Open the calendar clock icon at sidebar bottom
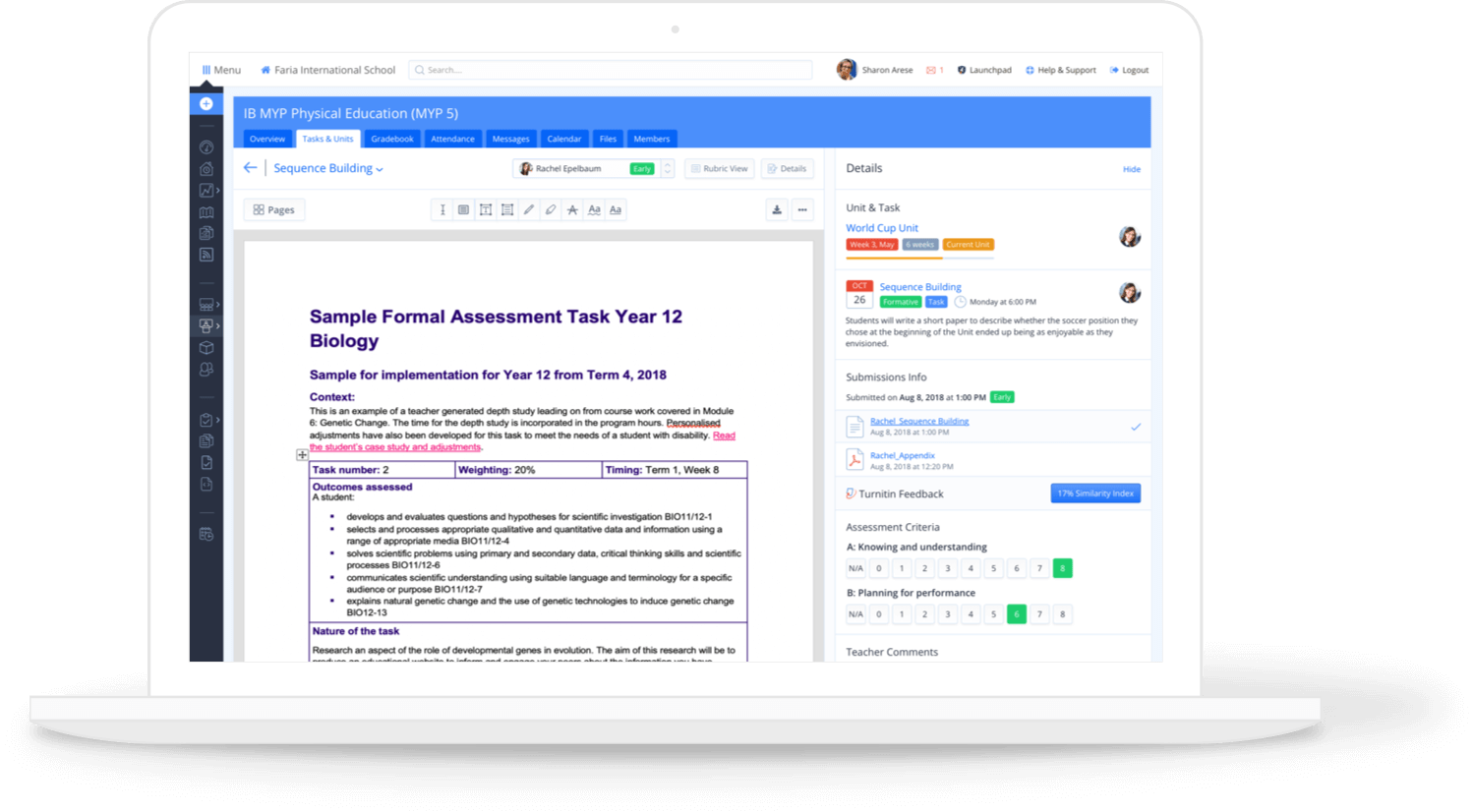The image size is (1473, 812). click(x=206, y=534)
